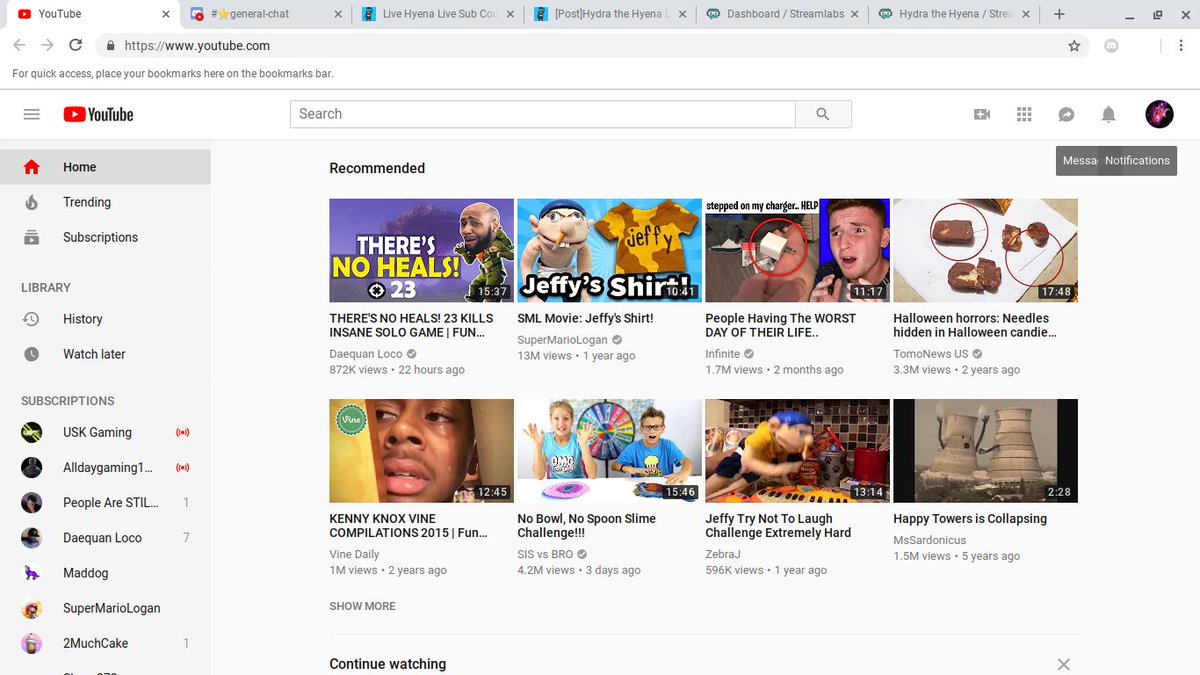The height and width of the screenshot is (675, 1200).
Task: Visit Infinite channel link
Action: (x=722, y=354)
